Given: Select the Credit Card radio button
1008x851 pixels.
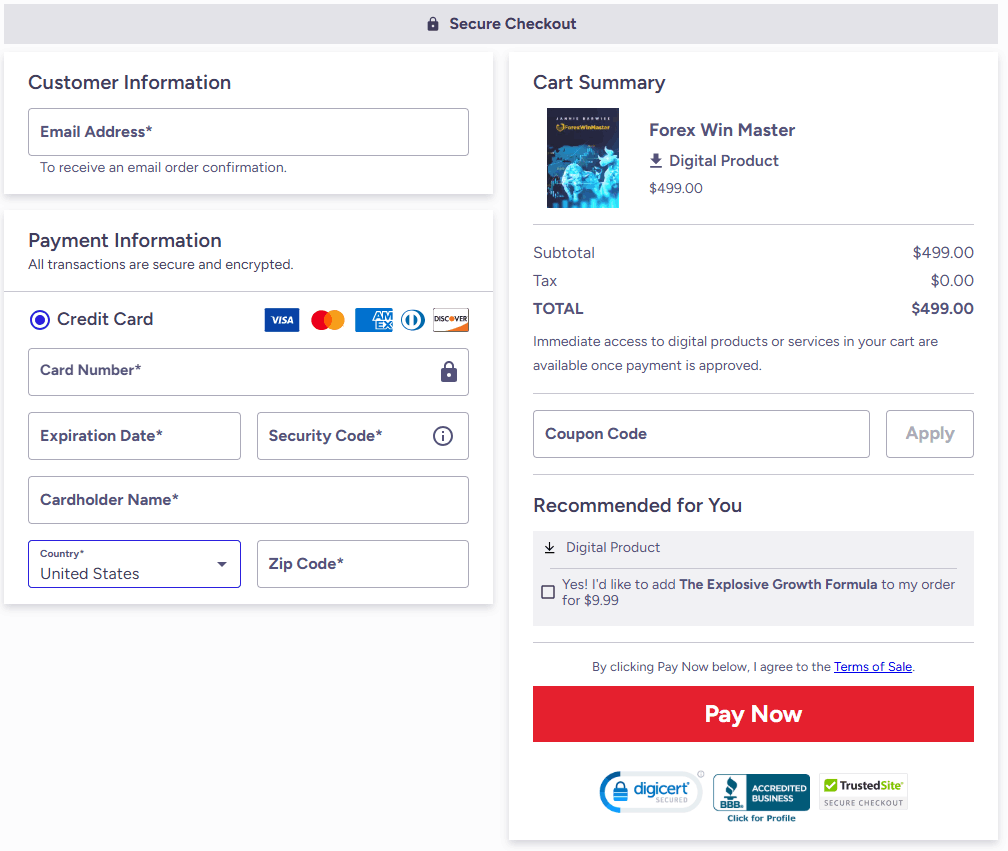Looking at the screenshot, I should coord(40,320).
